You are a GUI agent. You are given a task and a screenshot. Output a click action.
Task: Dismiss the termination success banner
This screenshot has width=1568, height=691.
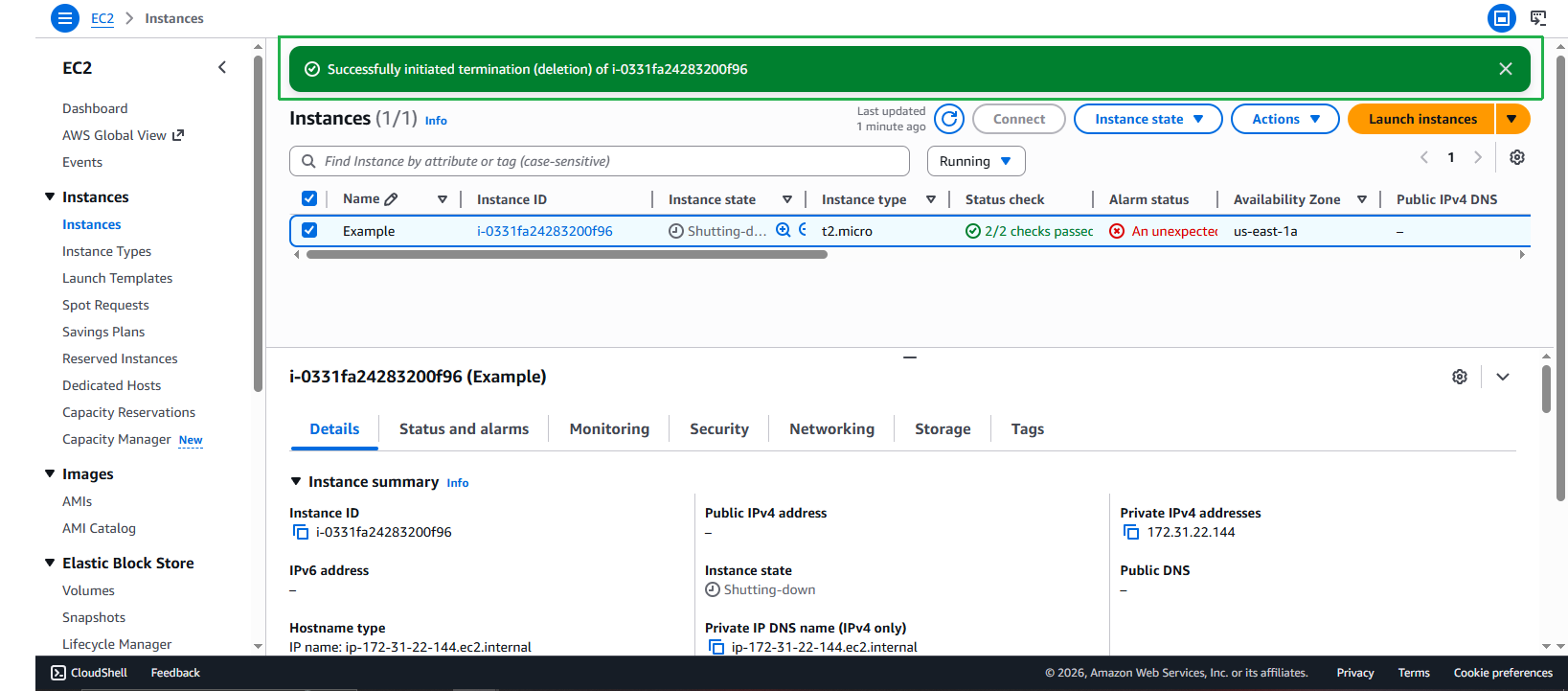tap(1506, 69)
